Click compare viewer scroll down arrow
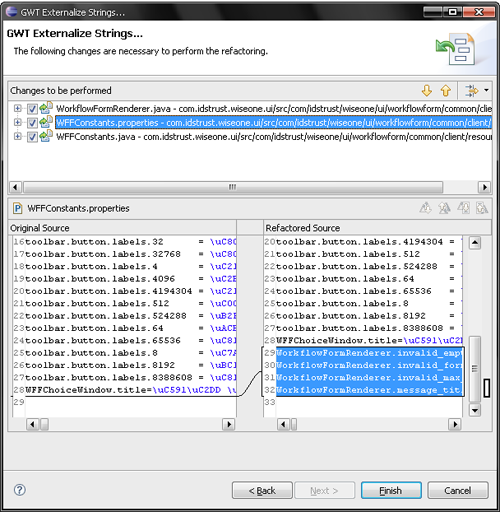This screenshot has width=500, height=512. point(475,410)
